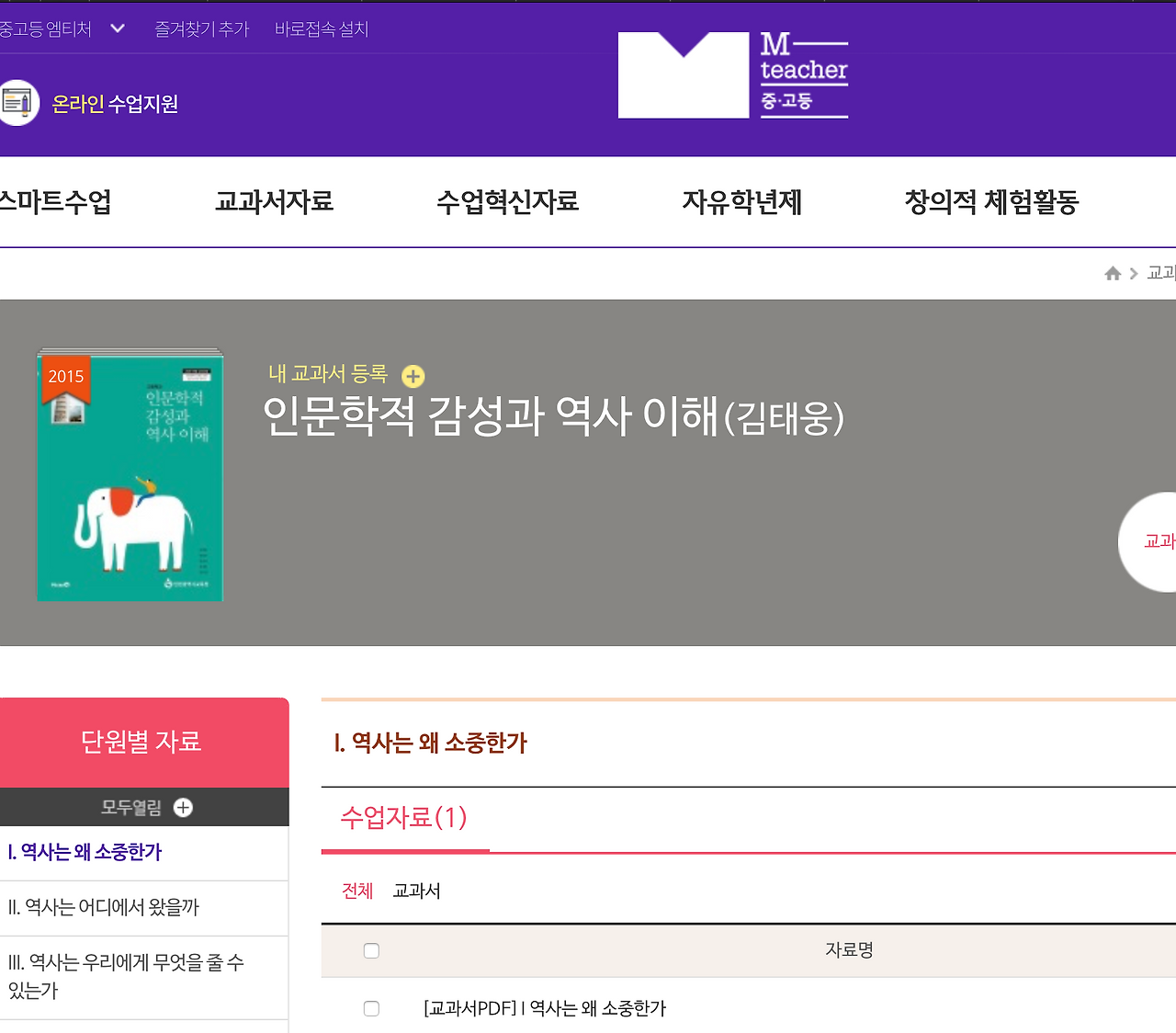
Task: Click the 인문학적 감성과 역사 이해 book cover
Action: (x=130, y=477)
